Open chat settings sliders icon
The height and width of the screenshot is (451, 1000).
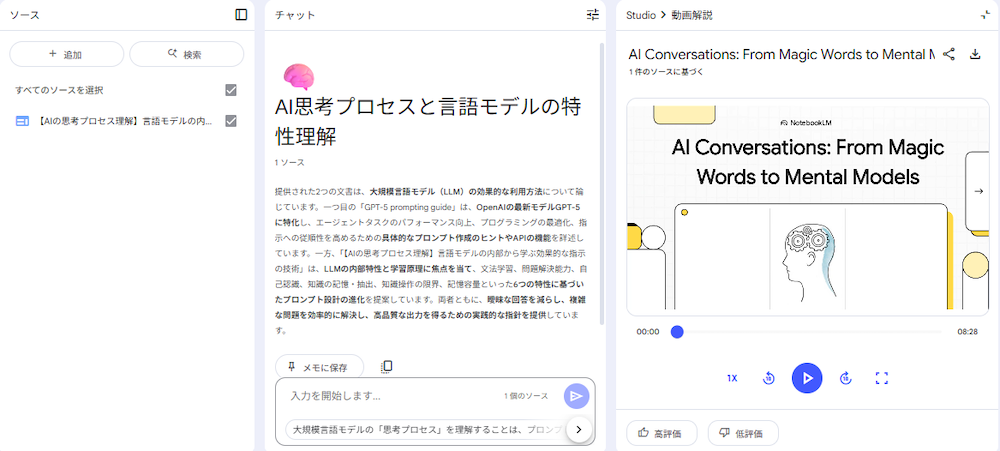tap(593, 15)
